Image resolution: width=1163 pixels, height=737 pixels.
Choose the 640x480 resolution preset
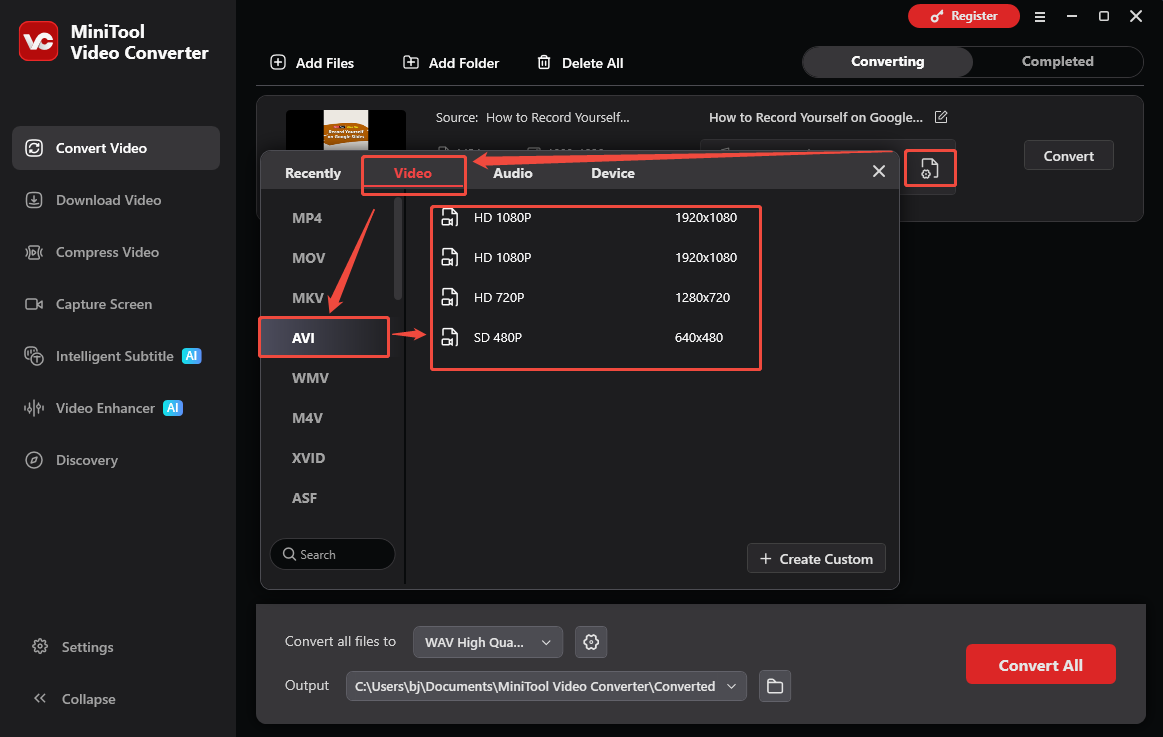699,337
